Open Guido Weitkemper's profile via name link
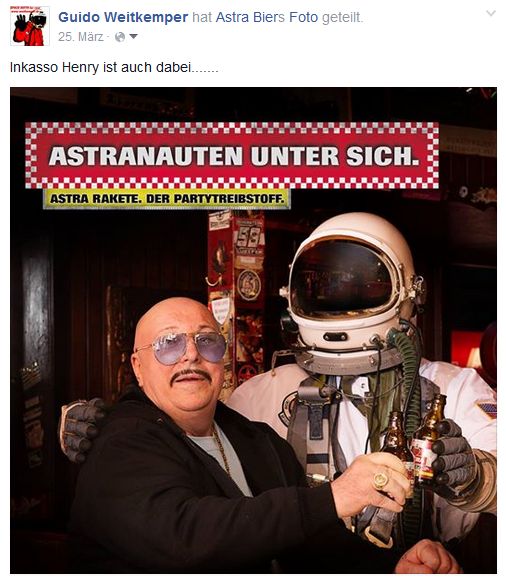This screenshot has height=581, width=506. point(123,17)
